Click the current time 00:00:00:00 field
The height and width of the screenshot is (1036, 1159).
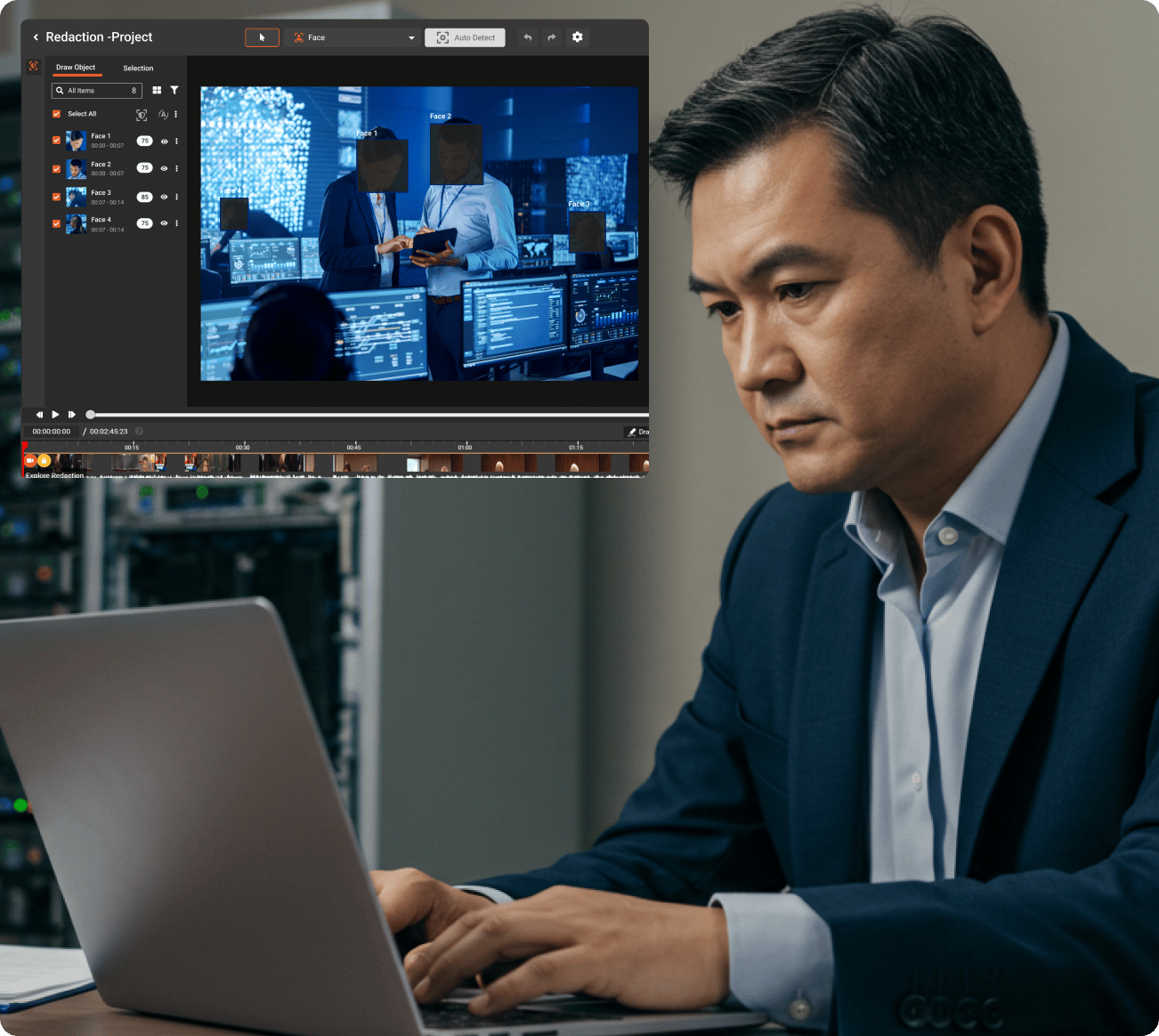(x=52, y=432)
